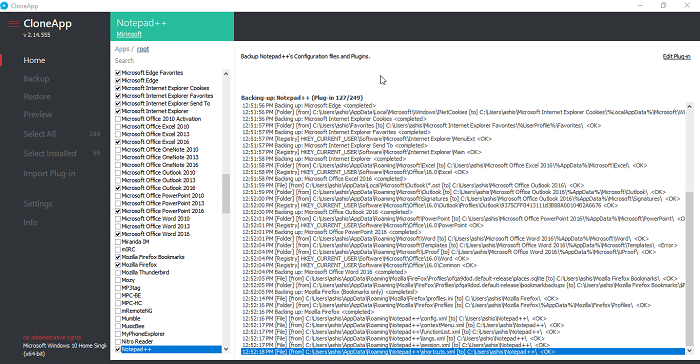This screenshot has width=700, height=364.
Task: Uncheck Microsoft Edge Favorites checkbox
Action: [x=118, y=73]
